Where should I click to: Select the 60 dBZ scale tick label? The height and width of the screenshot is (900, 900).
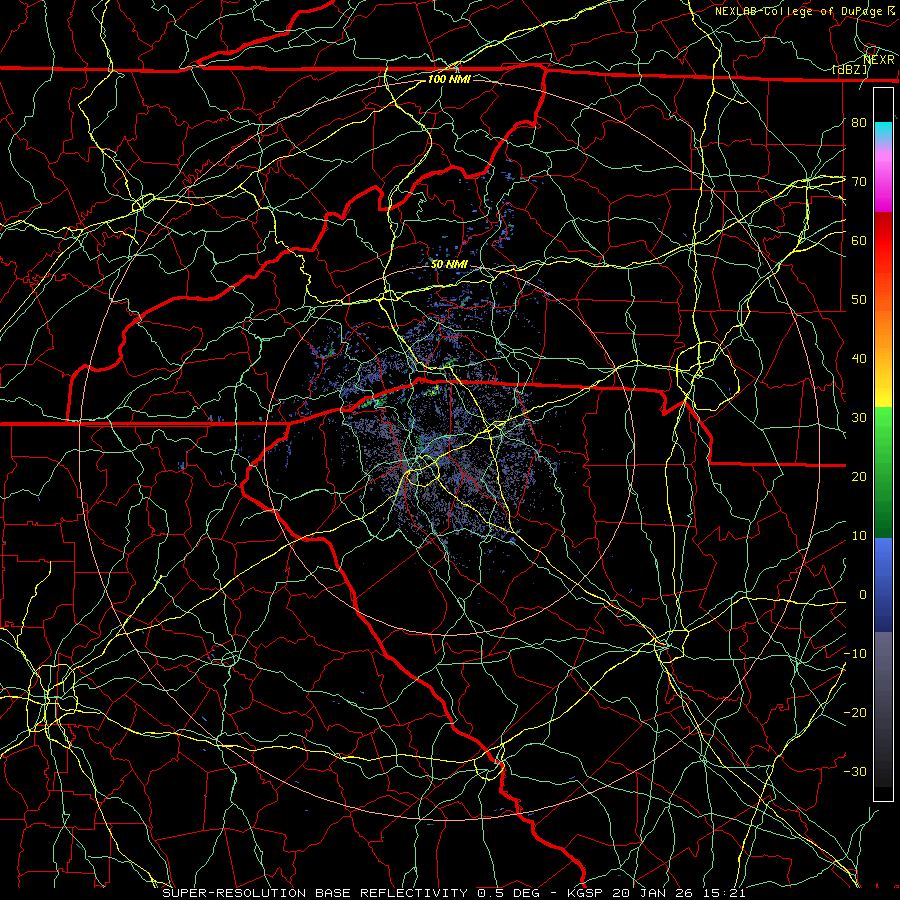click(859, 241)
